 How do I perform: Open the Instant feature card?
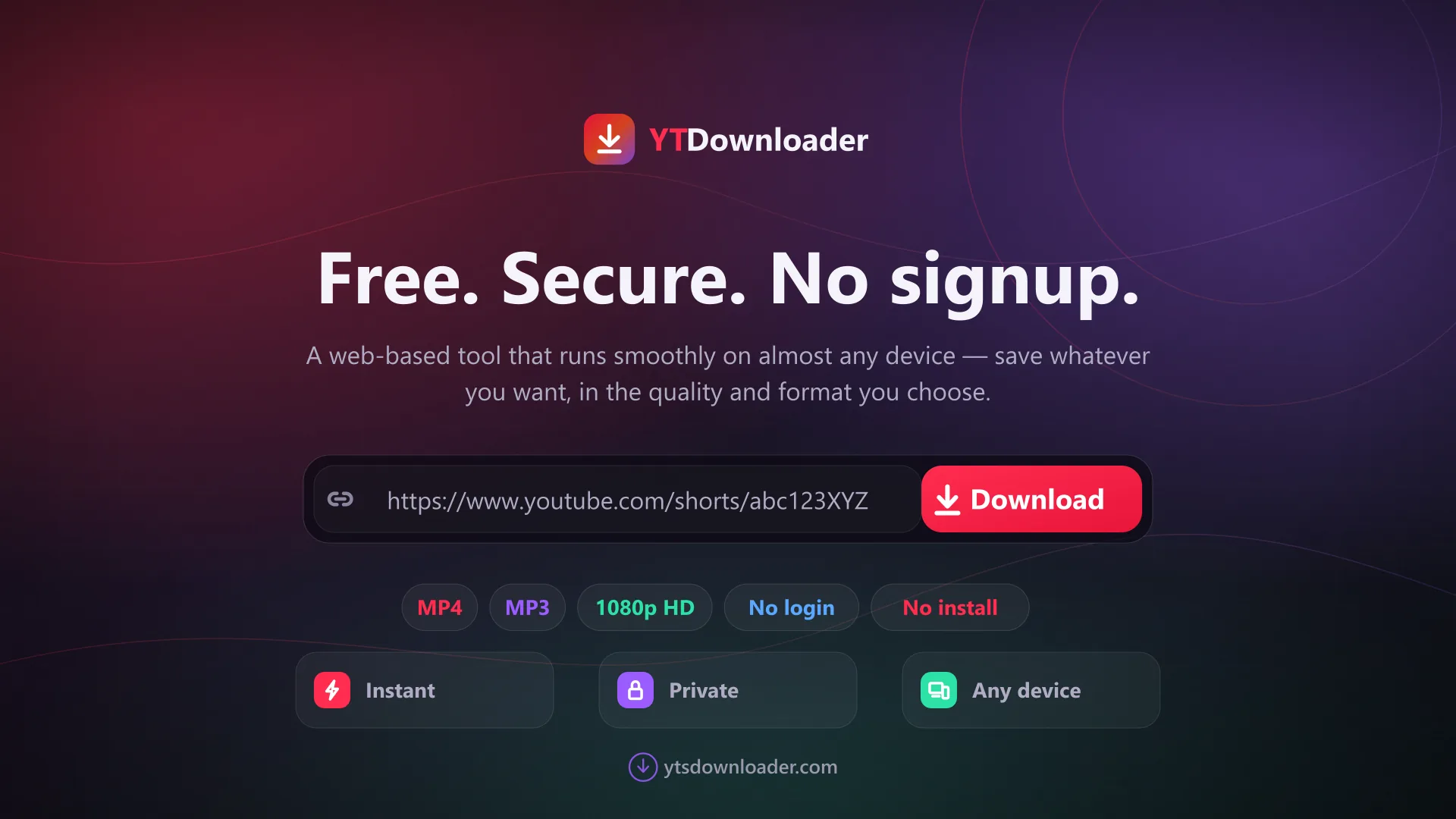(425, 690)
